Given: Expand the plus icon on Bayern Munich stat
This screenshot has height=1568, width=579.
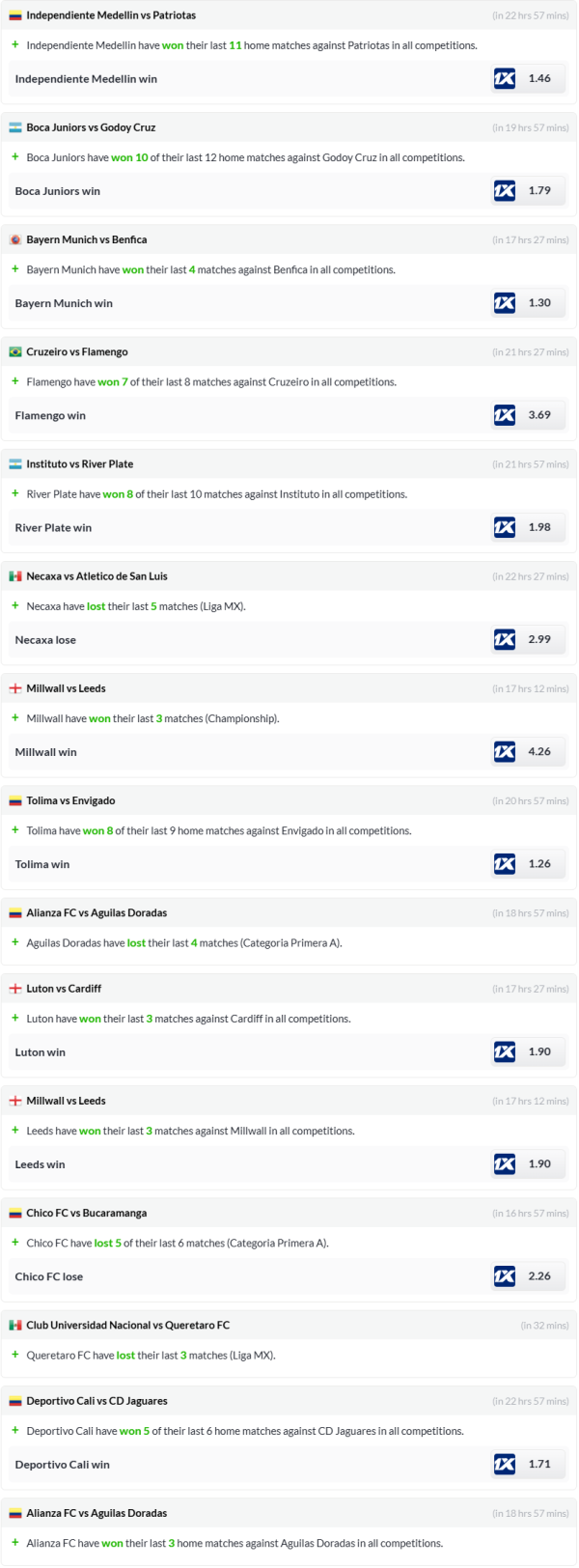Looking at the screenshot, I should click(15, 269).
